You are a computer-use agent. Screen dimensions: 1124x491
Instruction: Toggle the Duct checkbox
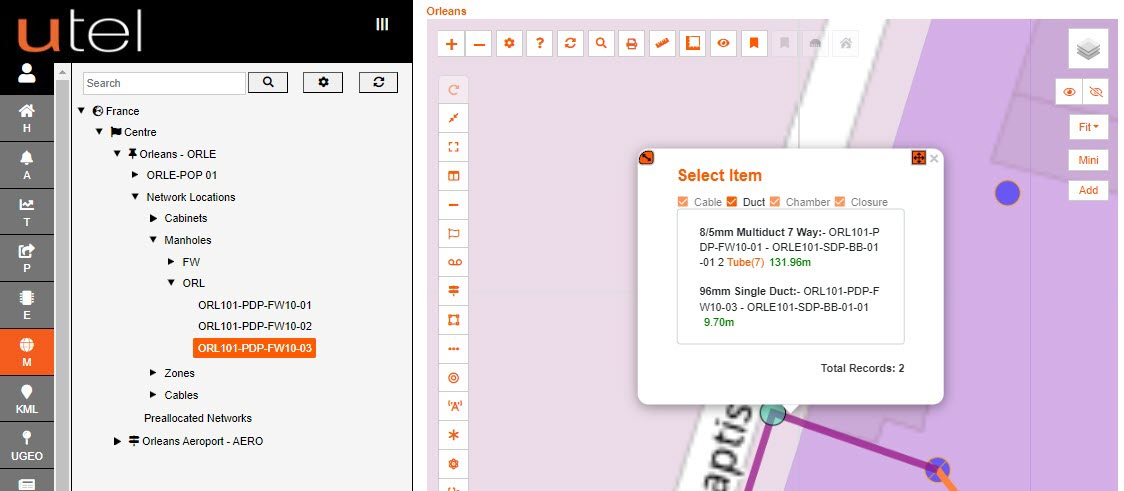click(x=732, y=202)
